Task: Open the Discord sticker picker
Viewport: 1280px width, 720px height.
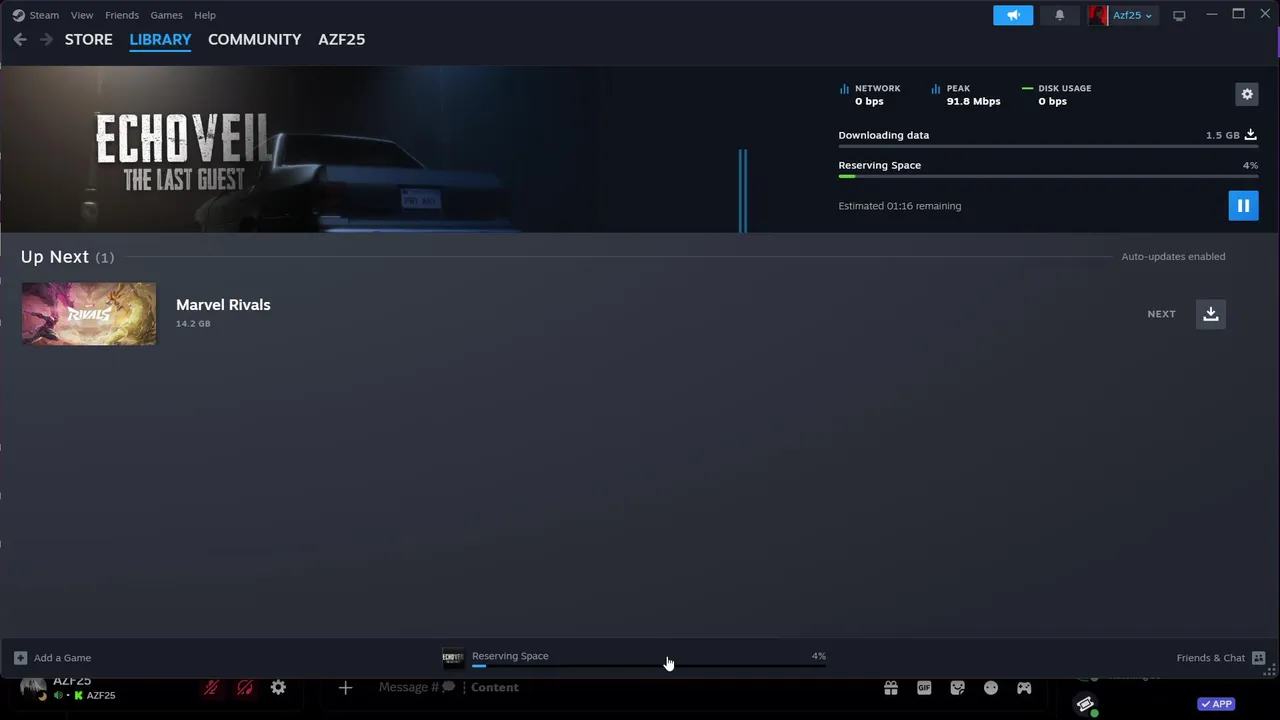Action: coord(958,688)
